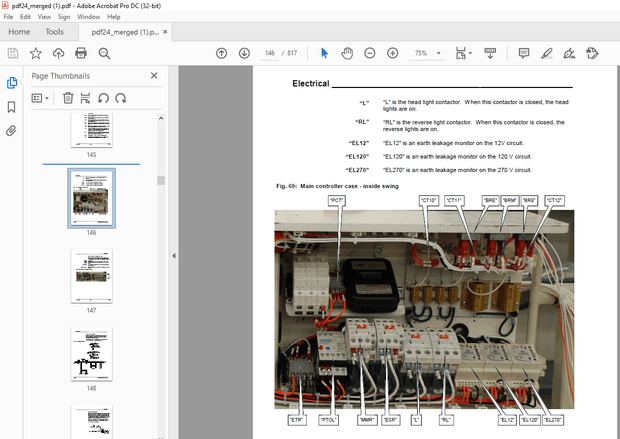Switch to the Home tab
Image resolution: width=620 pixels, height=439 pixels.
tap(19, 32)
